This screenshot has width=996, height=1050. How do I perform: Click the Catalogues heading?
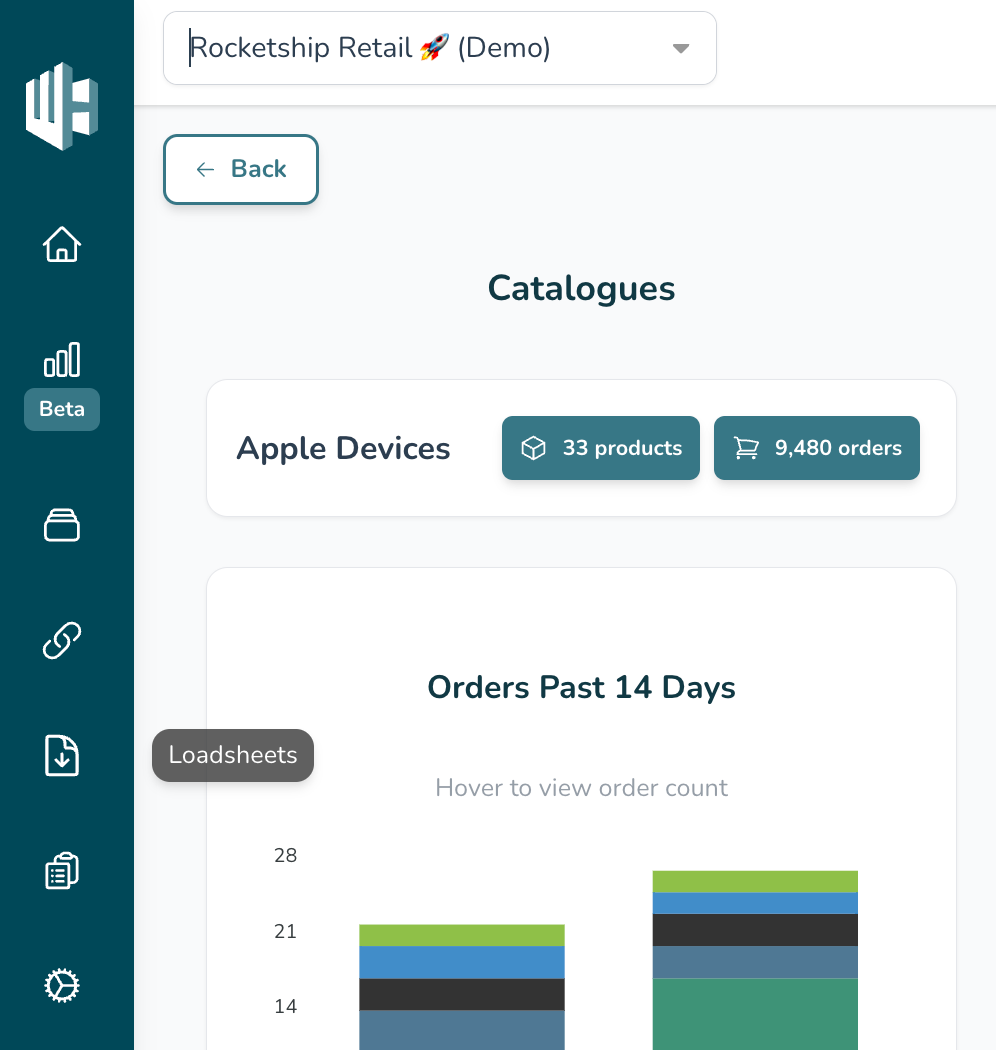(581, 289)
